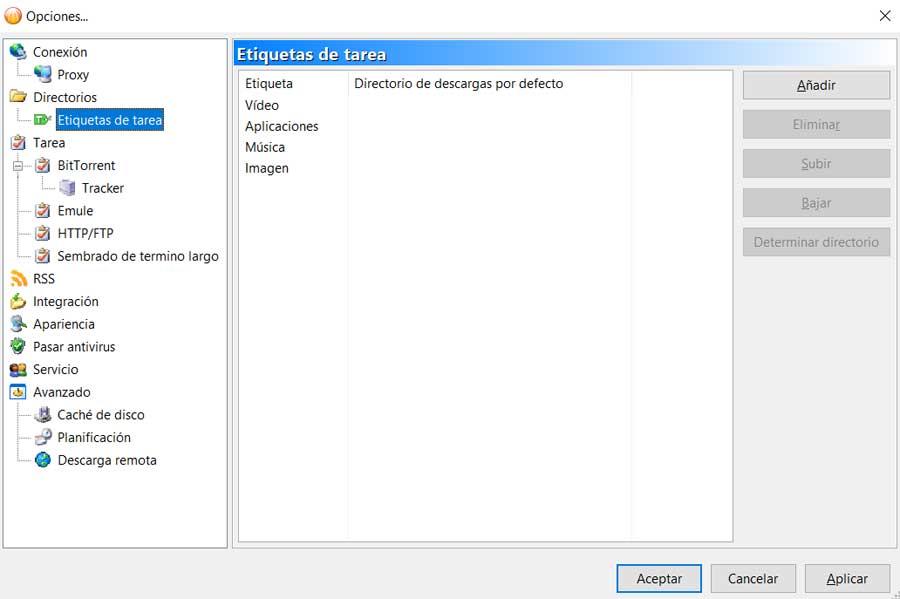Click the Directorios folder icon
Screen dimensions: 900x599
coord(18,96)
